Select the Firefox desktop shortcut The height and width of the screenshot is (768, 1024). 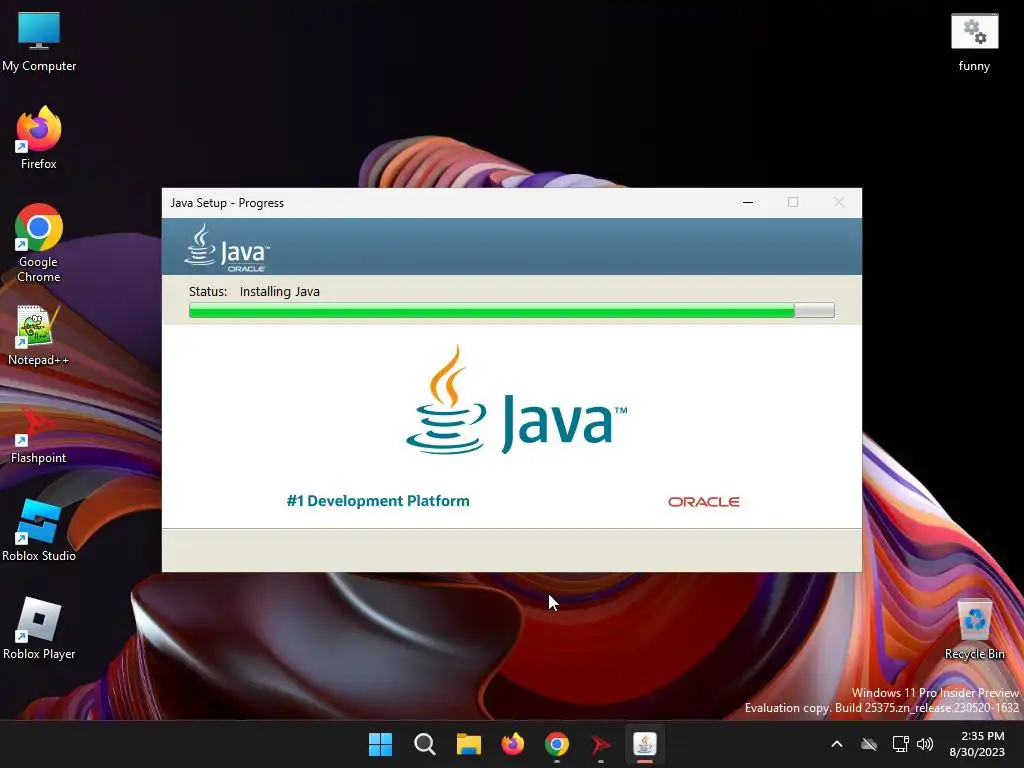(39, 138)
